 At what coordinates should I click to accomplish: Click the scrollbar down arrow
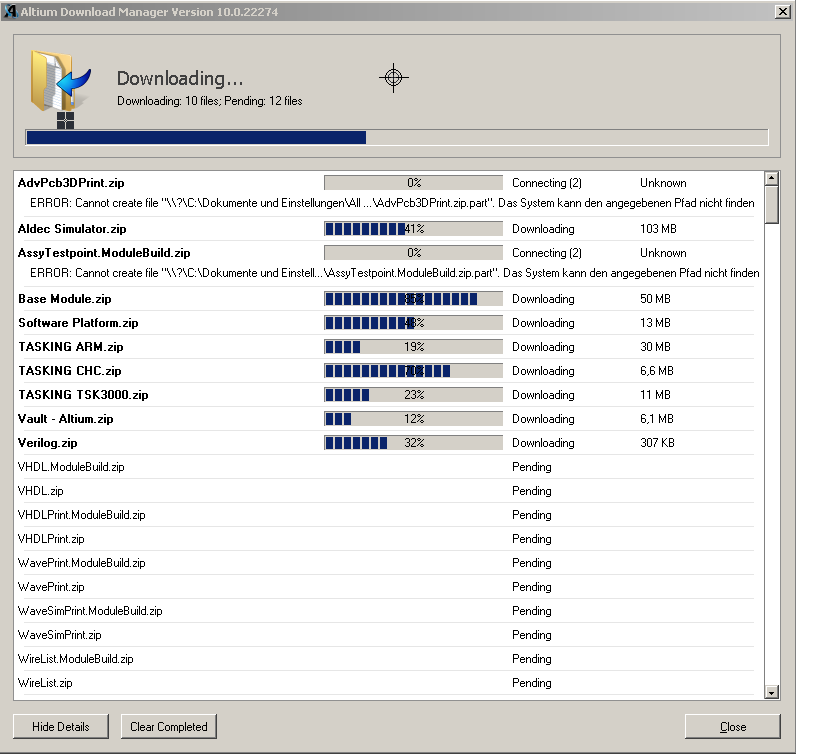point(771,692)
